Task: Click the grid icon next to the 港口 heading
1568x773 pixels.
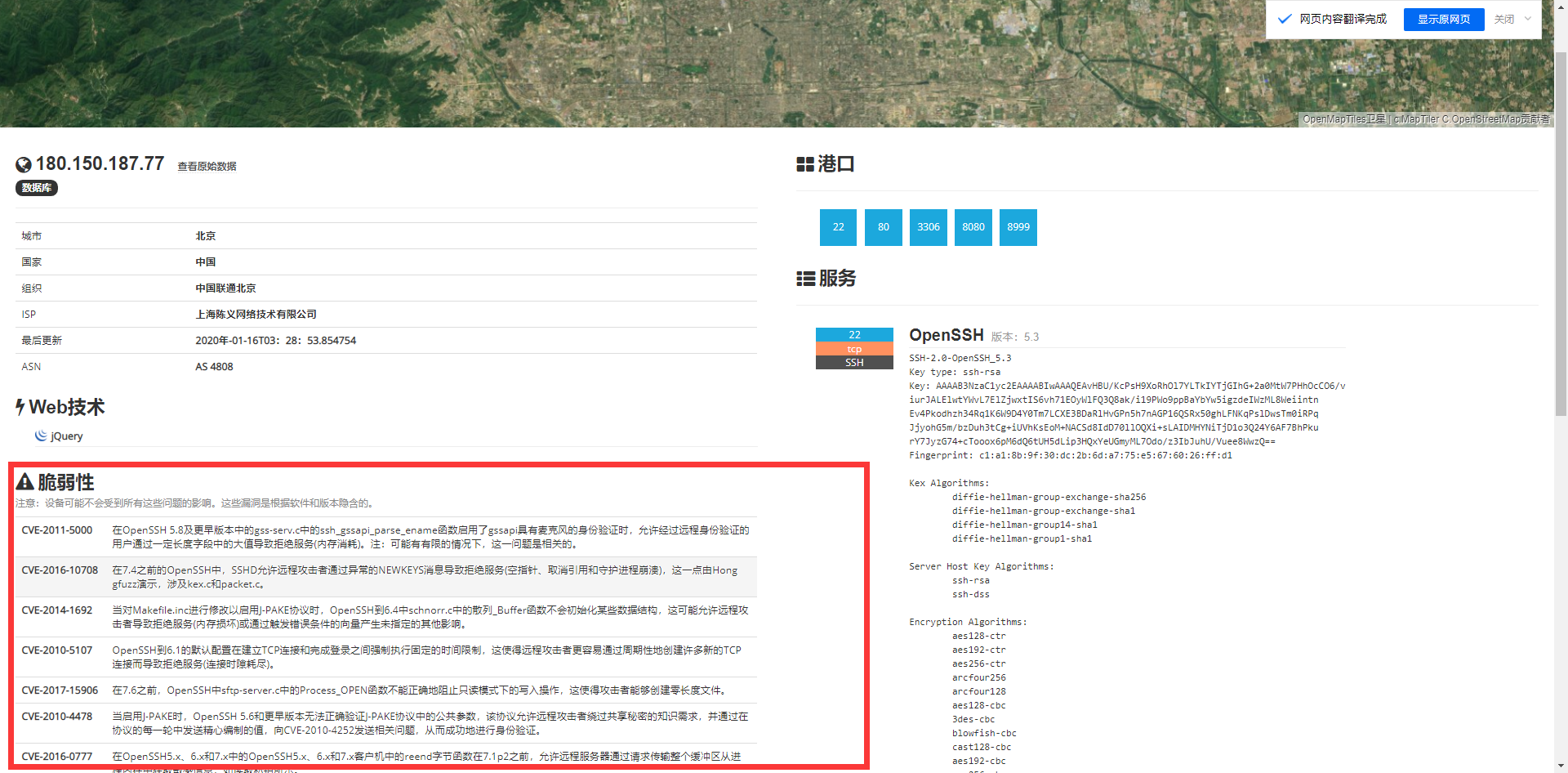Action: [804, 163]
